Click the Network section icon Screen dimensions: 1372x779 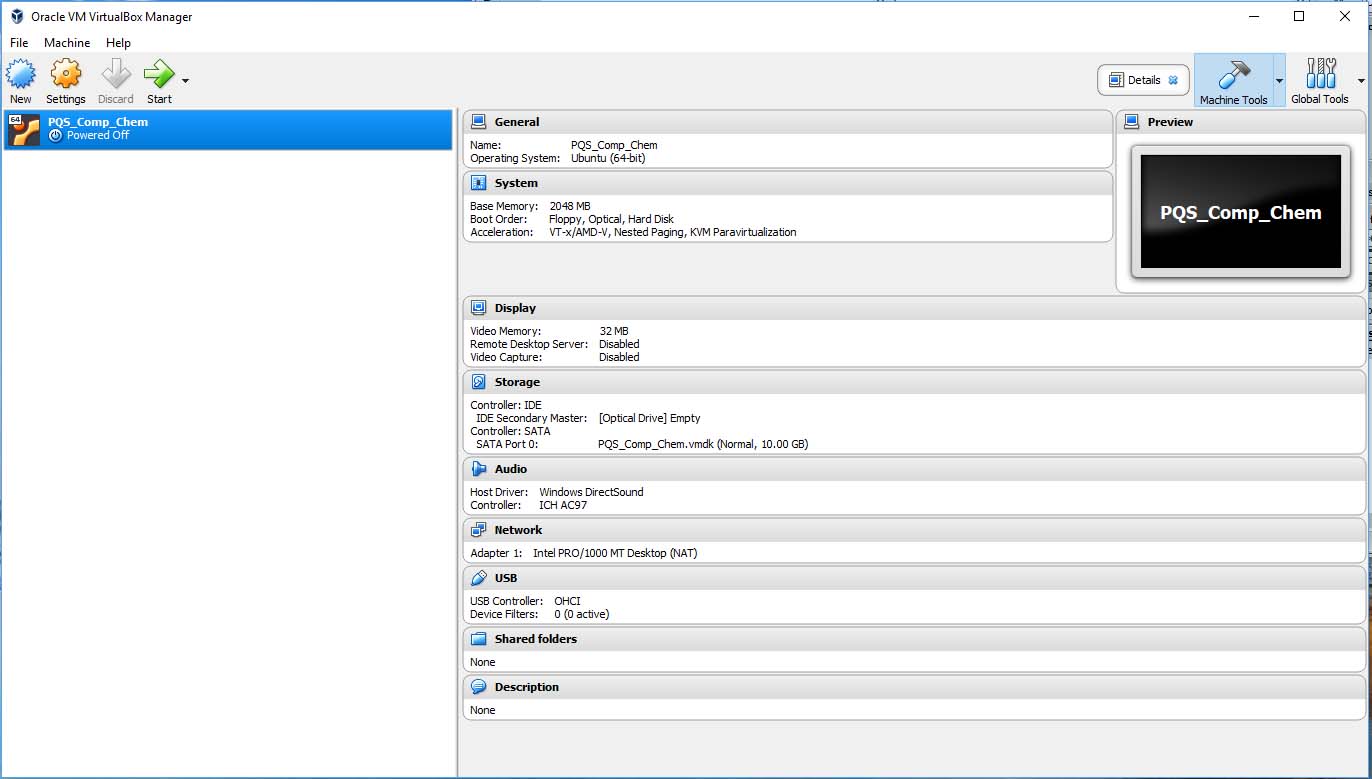(x=478, y=530)
